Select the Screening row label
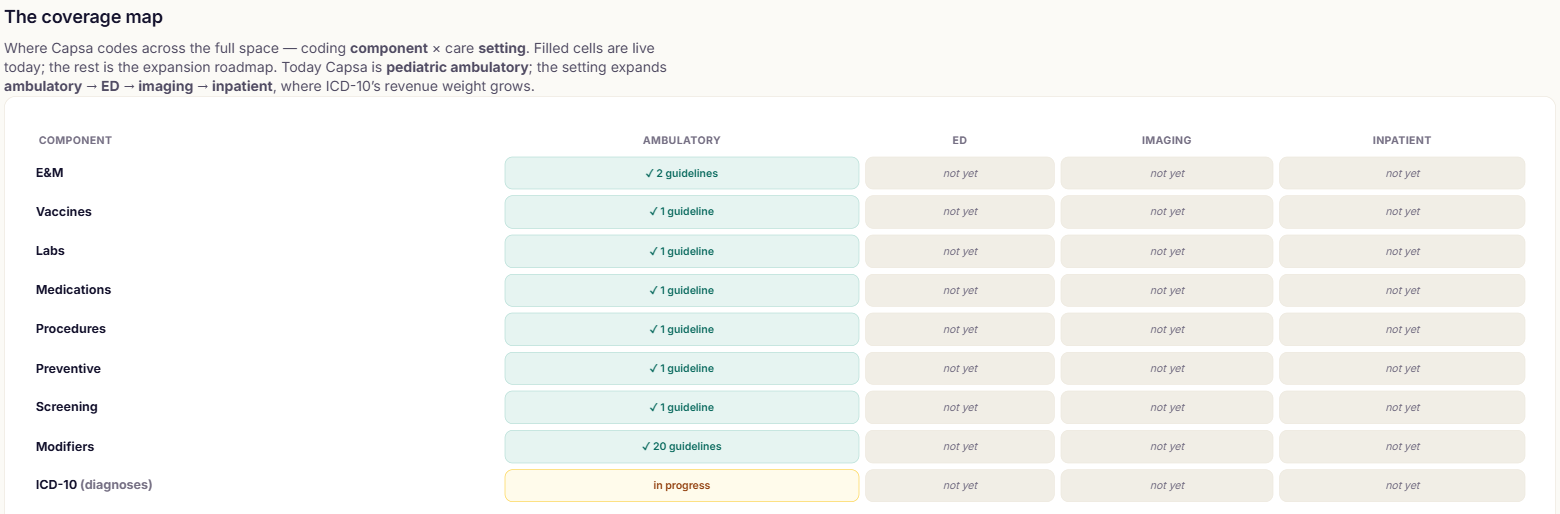 click(x=67, y=407)
